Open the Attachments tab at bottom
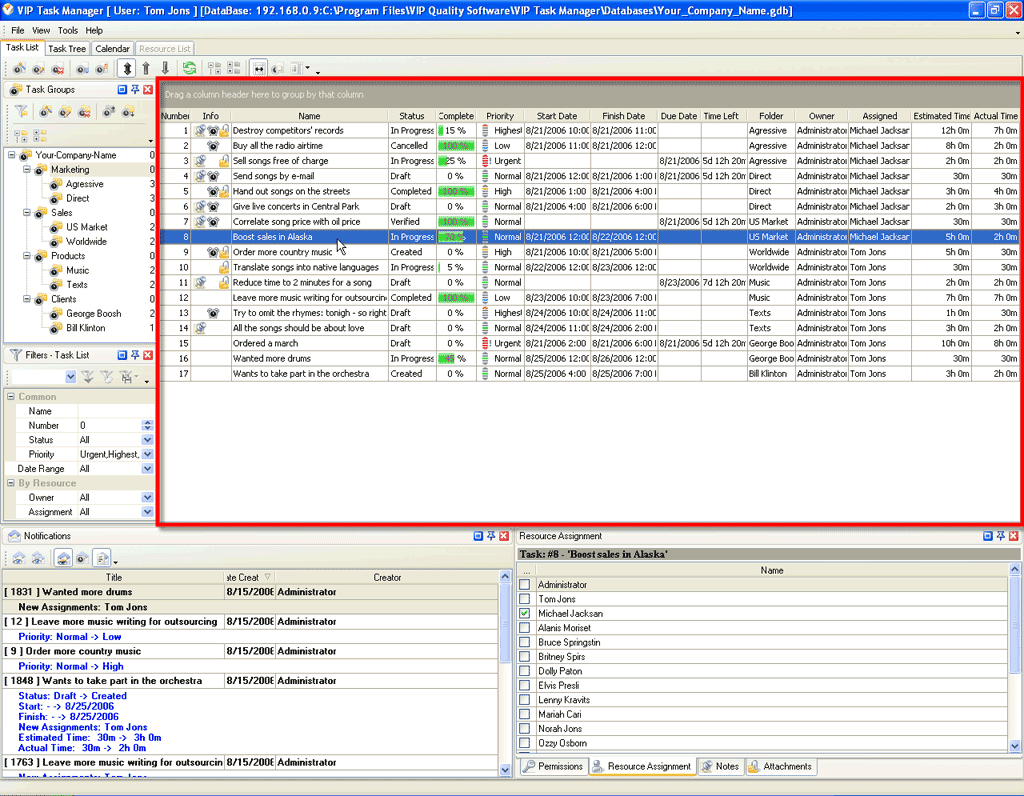 [x=781, y=766]
